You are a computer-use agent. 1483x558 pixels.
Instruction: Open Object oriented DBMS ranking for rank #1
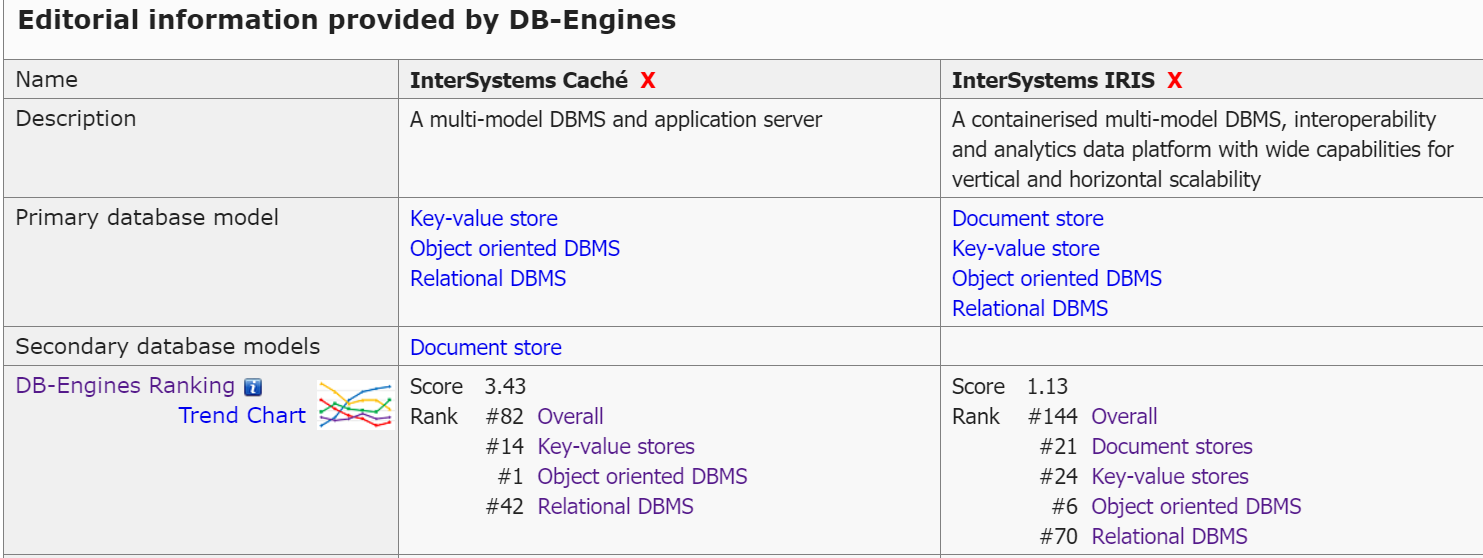(643, 477)
